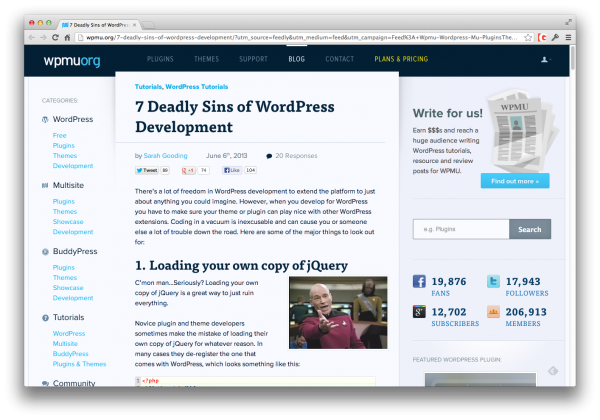Click the Tweet share button

(x=147, y=170)
